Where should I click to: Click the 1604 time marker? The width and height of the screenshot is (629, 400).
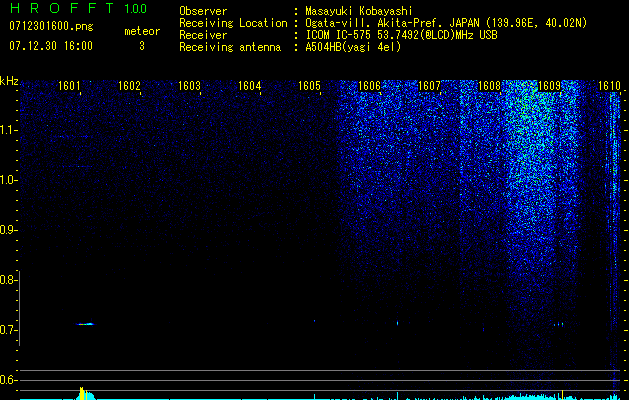250,85
